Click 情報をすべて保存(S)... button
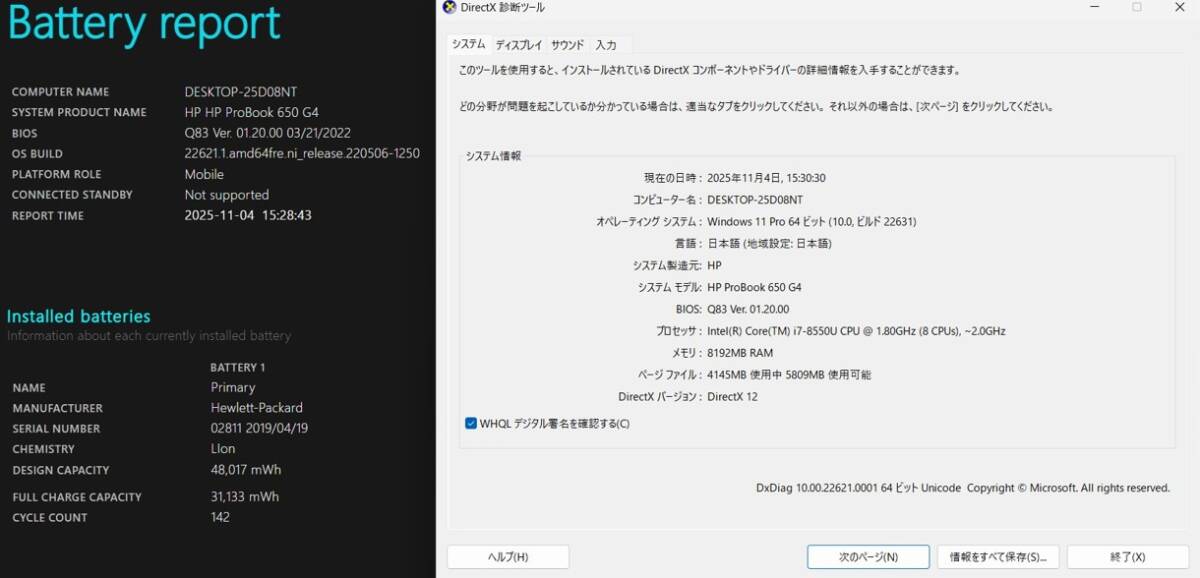Viewport: 1200px width, 578px height. pos(997,557)
